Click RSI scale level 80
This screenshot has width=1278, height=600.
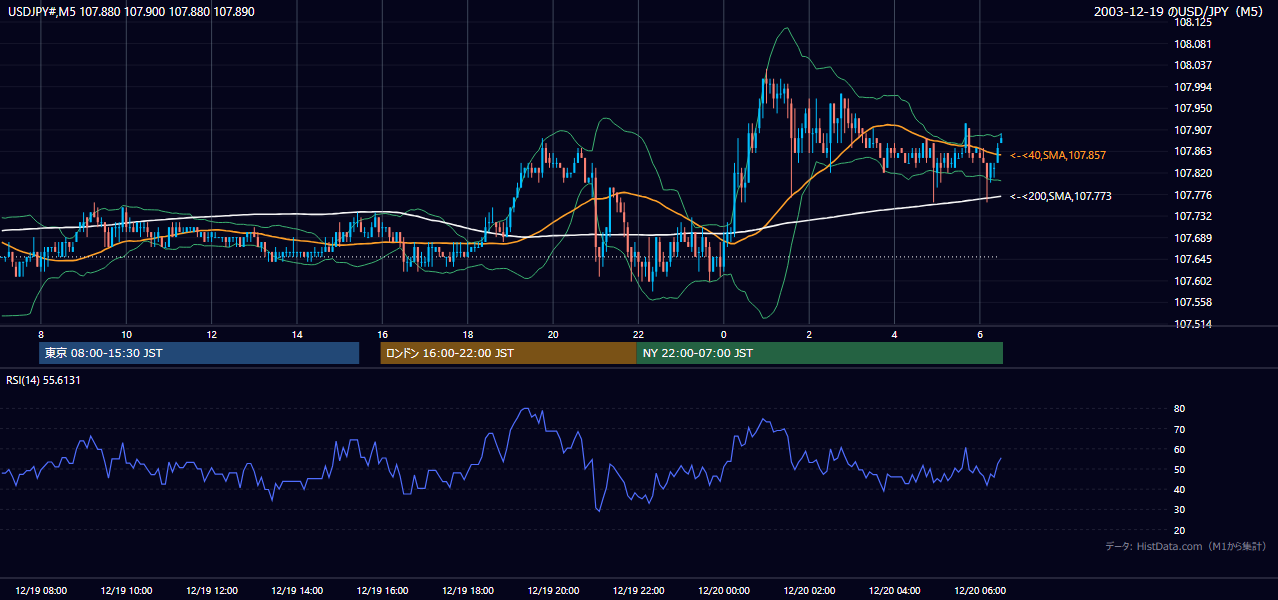(x=1180, y=409)
